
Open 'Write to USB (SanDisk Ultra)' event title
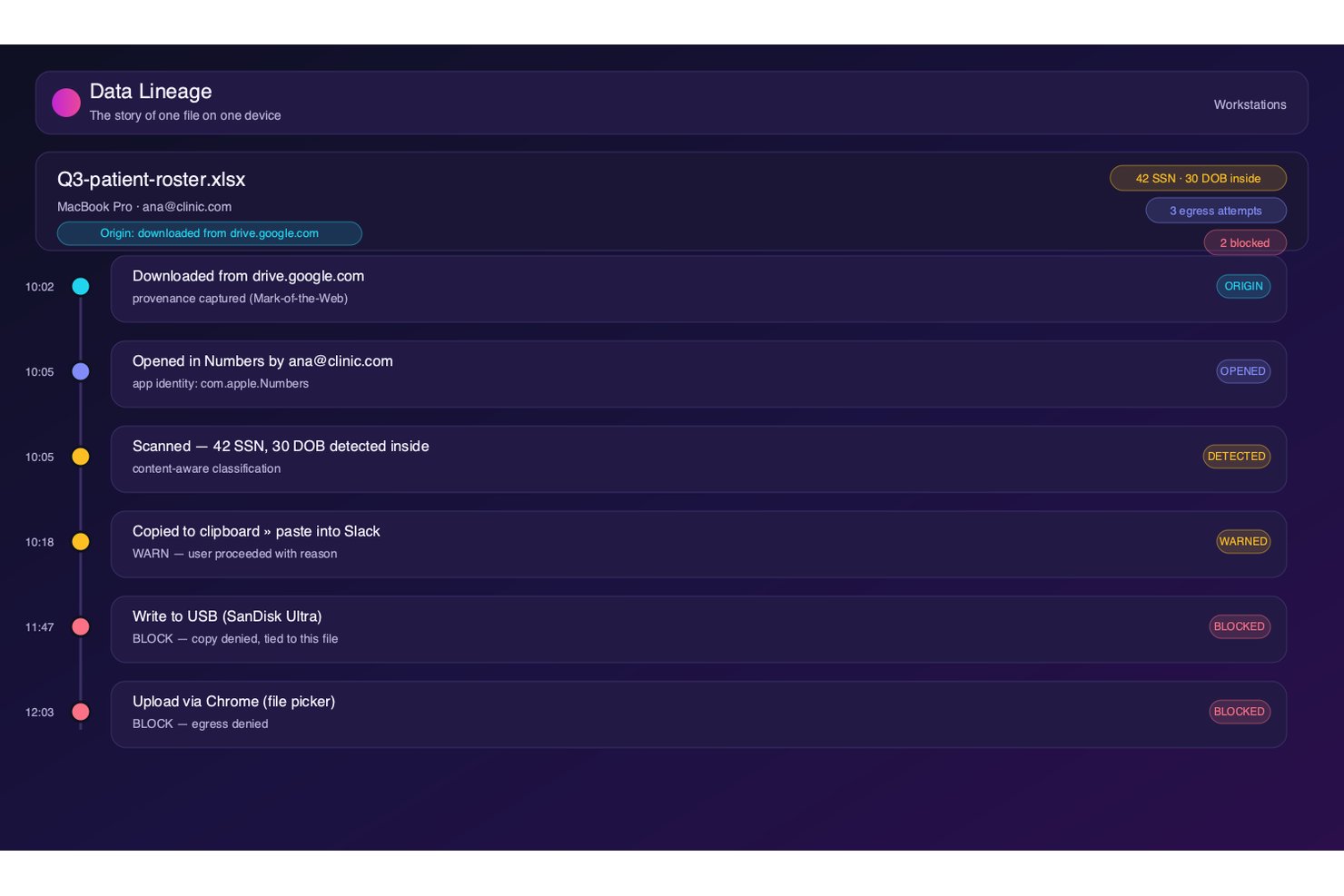tap(227, 616)
